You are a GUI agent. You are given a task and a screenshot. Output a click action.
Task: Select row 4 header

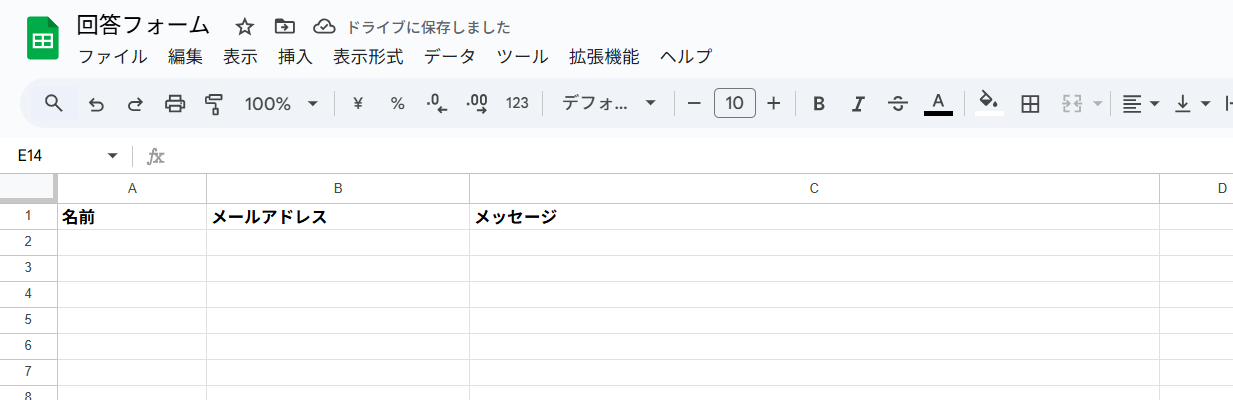click(x=28, y=294)
